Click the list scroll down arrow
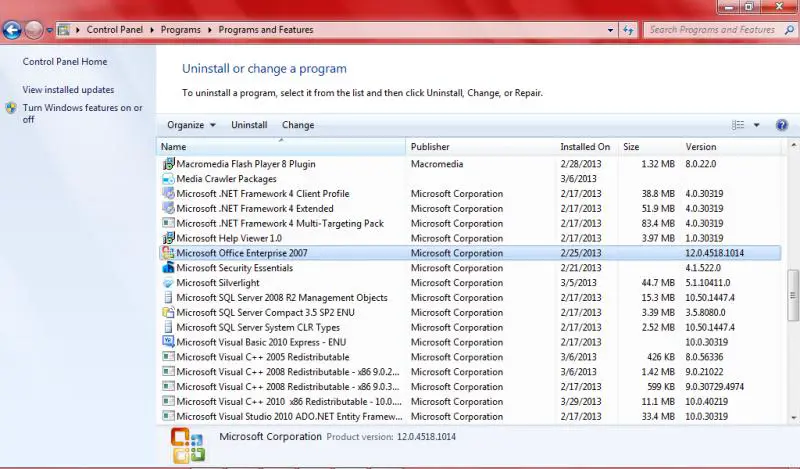This screenshot has height=469, width=800. point(793,417)
